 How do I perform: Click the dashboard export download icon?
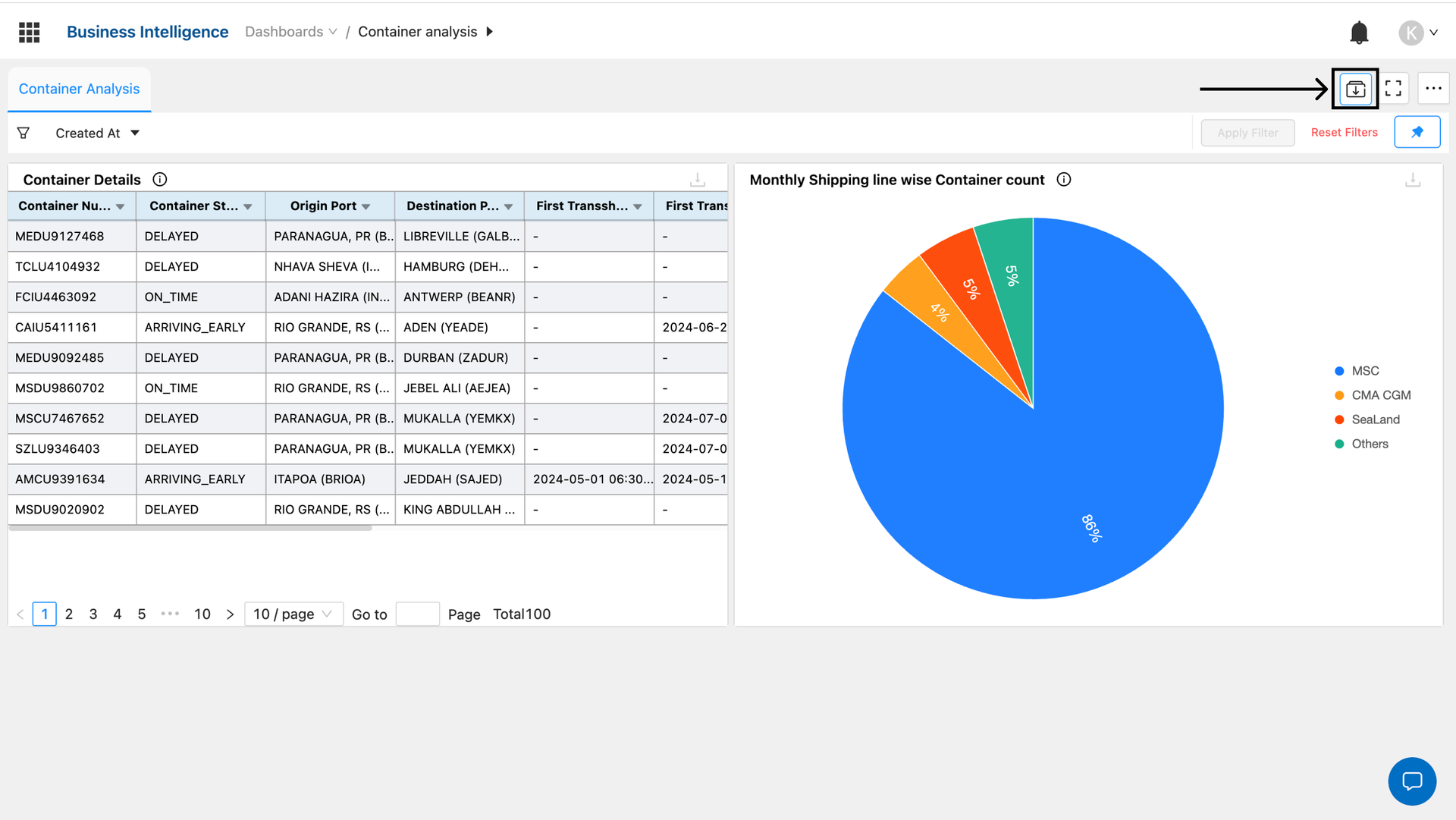pos(1355,90)
